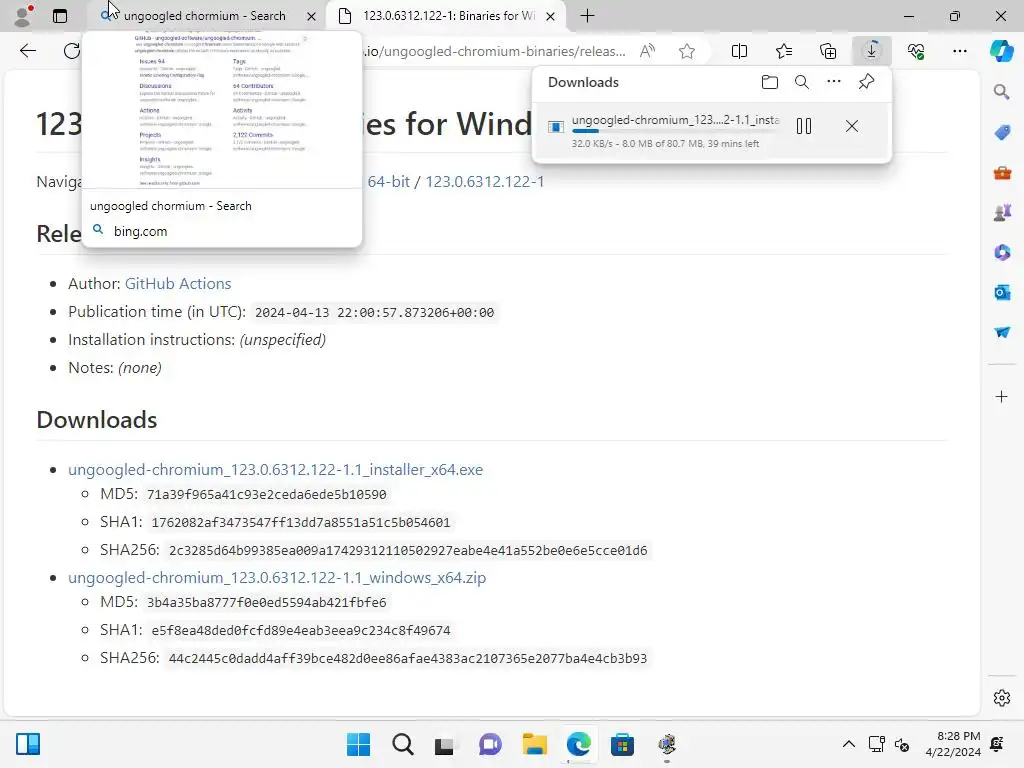
Task: Open the sidebar Shopping tag icon
Action: pos(1002,133)
